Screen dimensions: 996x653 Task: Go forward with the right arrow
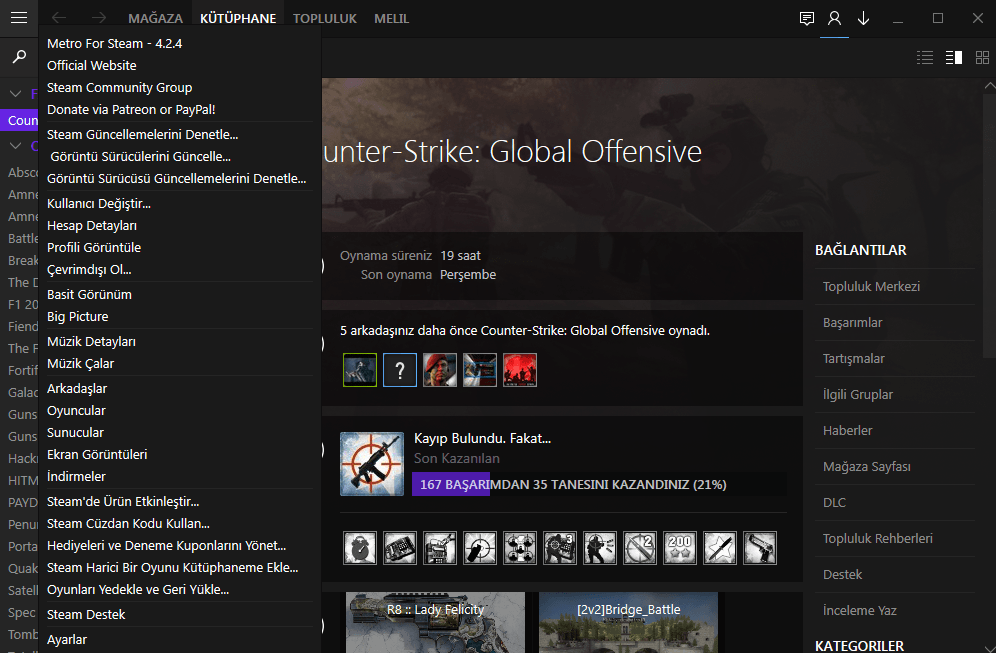click(98, 18)
